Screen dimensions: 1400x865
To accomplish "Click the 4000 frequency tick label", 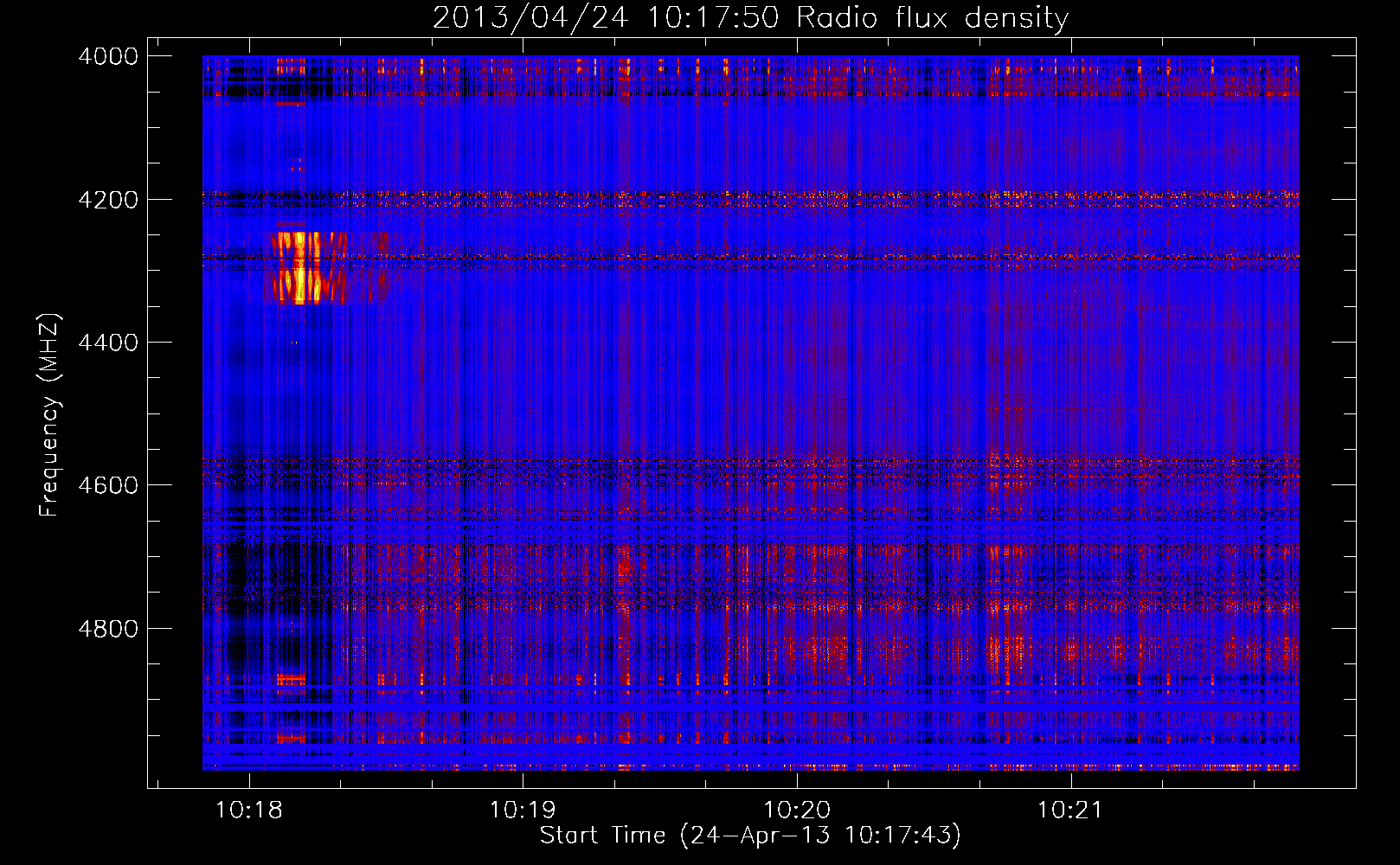I will (108, 56).
